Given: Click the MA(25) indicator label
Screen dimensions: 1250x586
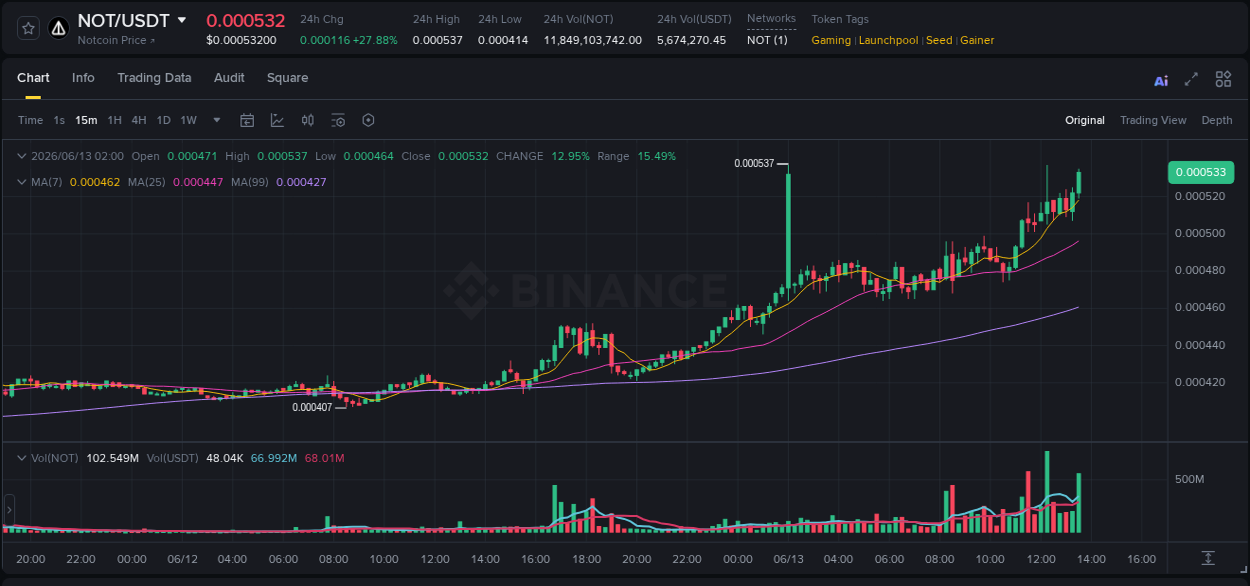Looking at the screenshot, I should [148, 182].
